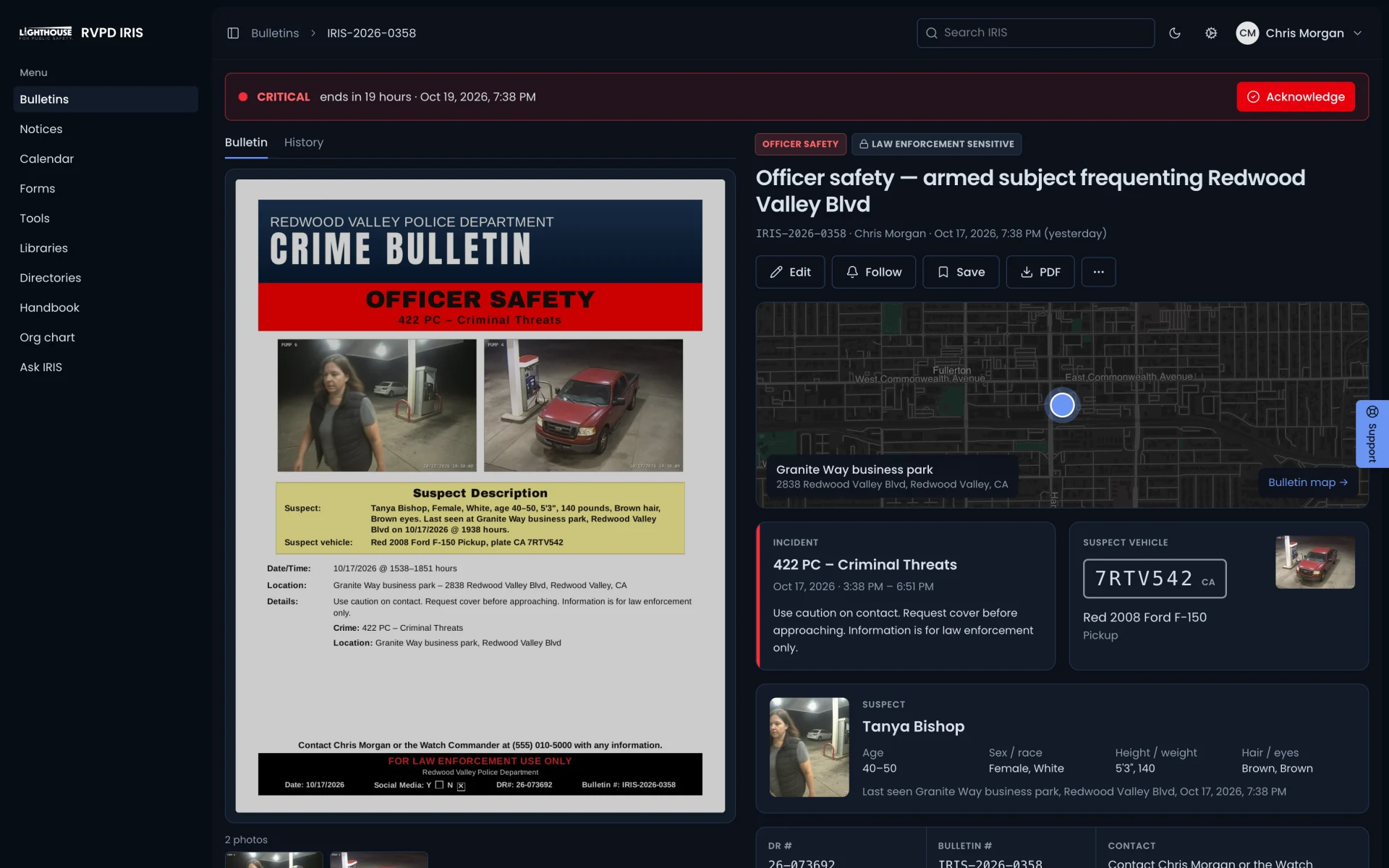Click the 422 PC – Criminal Threats heading
1389x868 pixels.
[865, 564]
